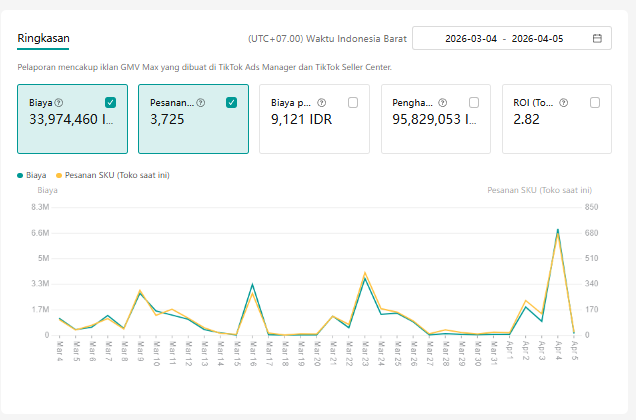Click the right axis title Pesanan SKU
Viewport: 636px width, 420px height.
pos(539,190)
